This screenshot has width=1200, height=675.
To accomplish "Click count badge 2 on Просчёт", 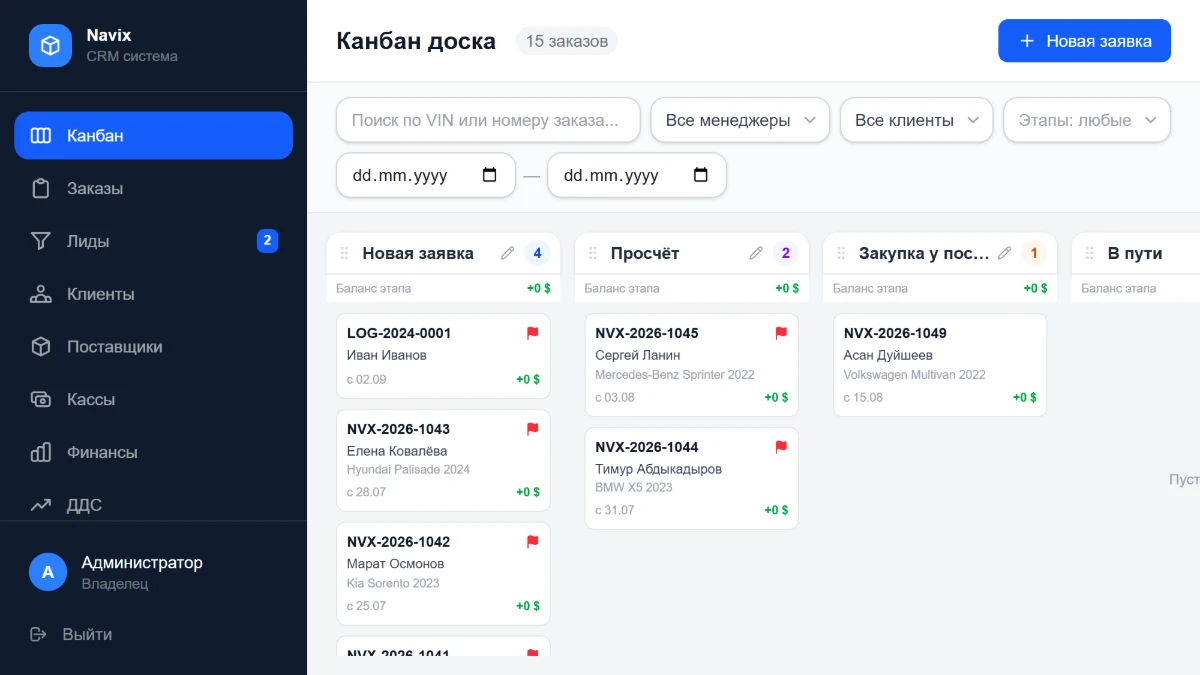I will (785, 253).
